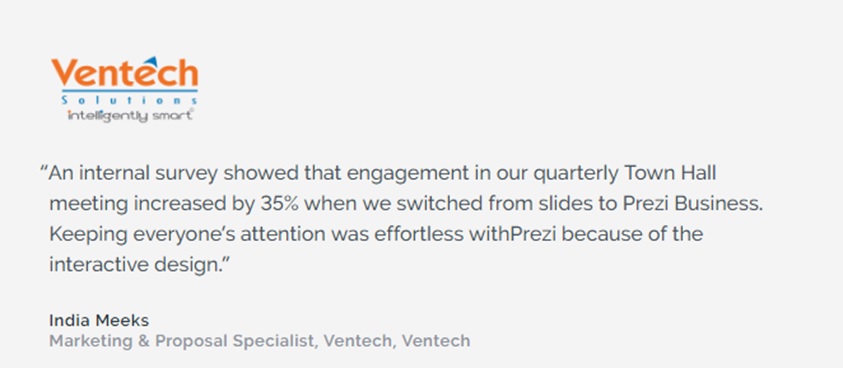The image size is (843, 368).
Task: Click the last Ventech in the job title
Action: click(436, 341)
